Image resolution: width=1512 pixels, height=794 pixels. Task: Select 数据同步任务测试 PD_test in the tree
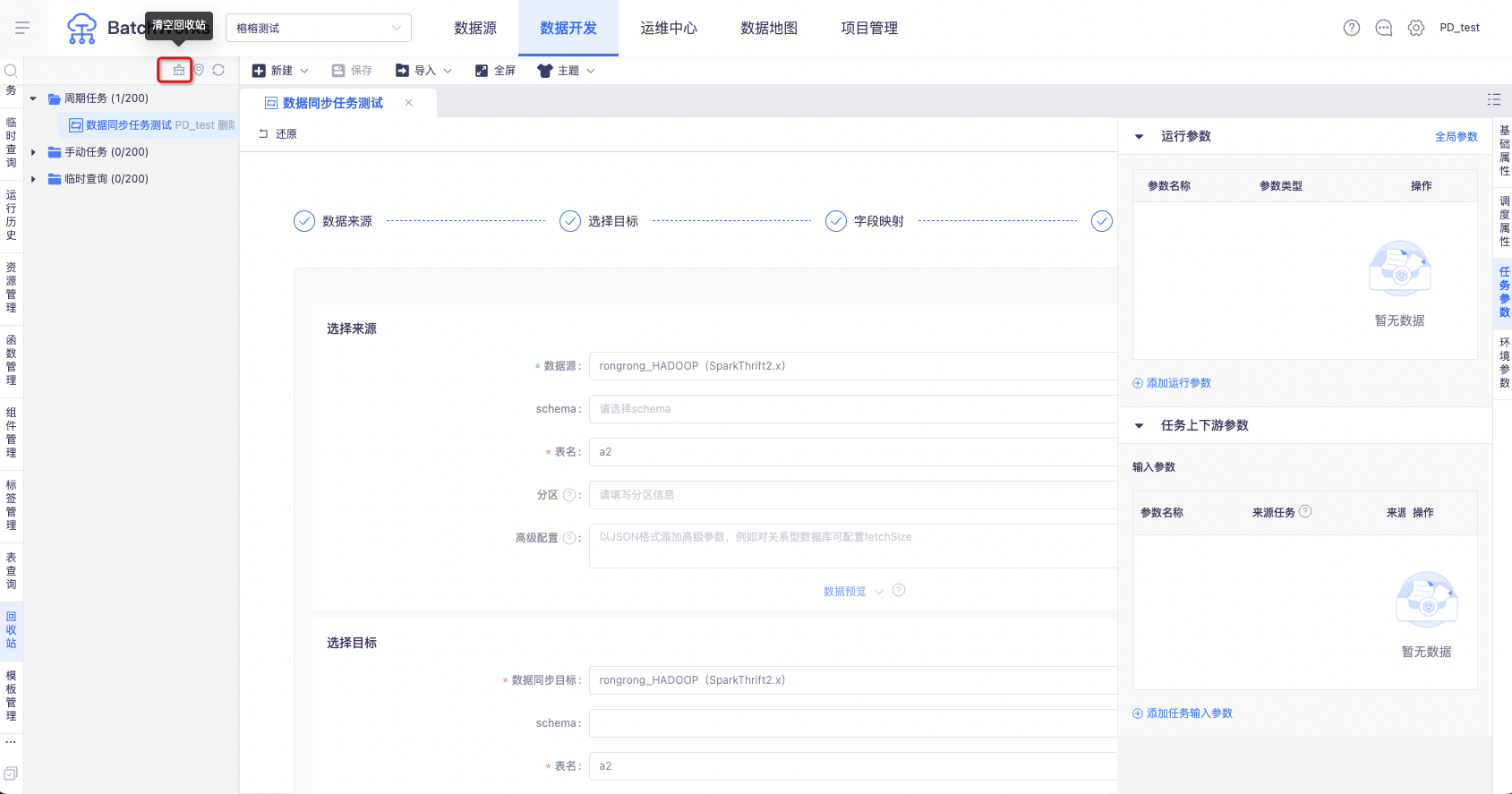click(148, 125)
